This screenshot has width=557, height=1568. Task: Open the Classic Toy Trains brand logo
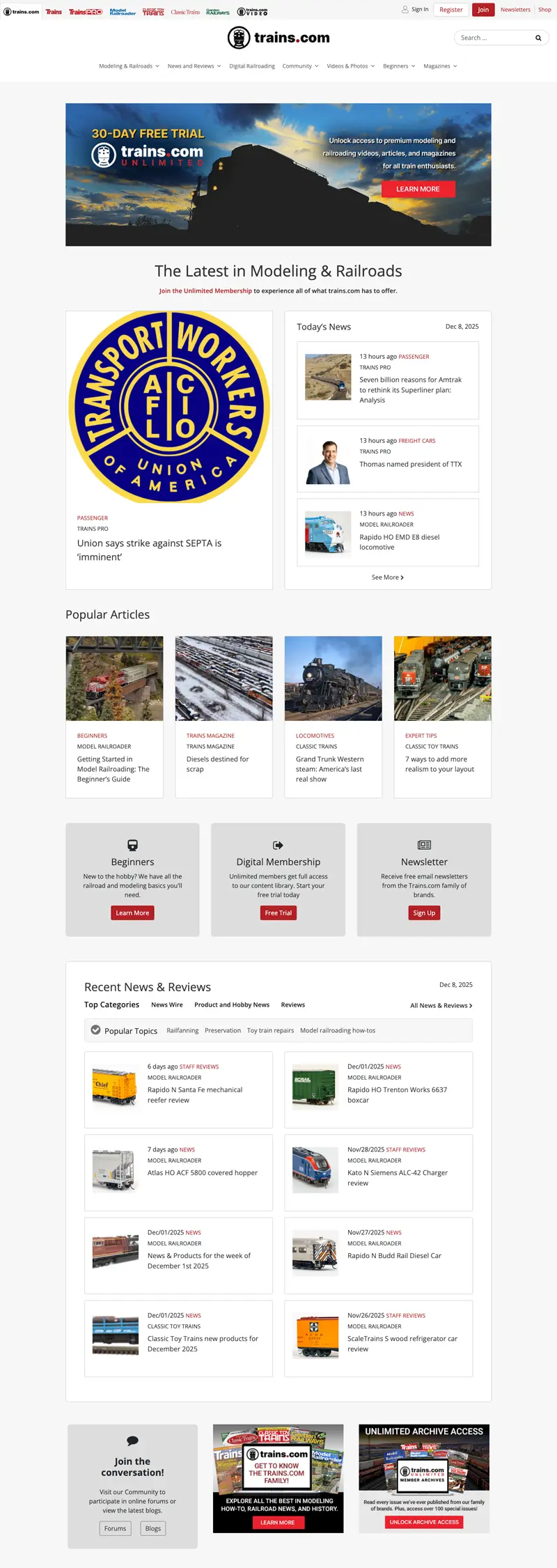[153, 12]
